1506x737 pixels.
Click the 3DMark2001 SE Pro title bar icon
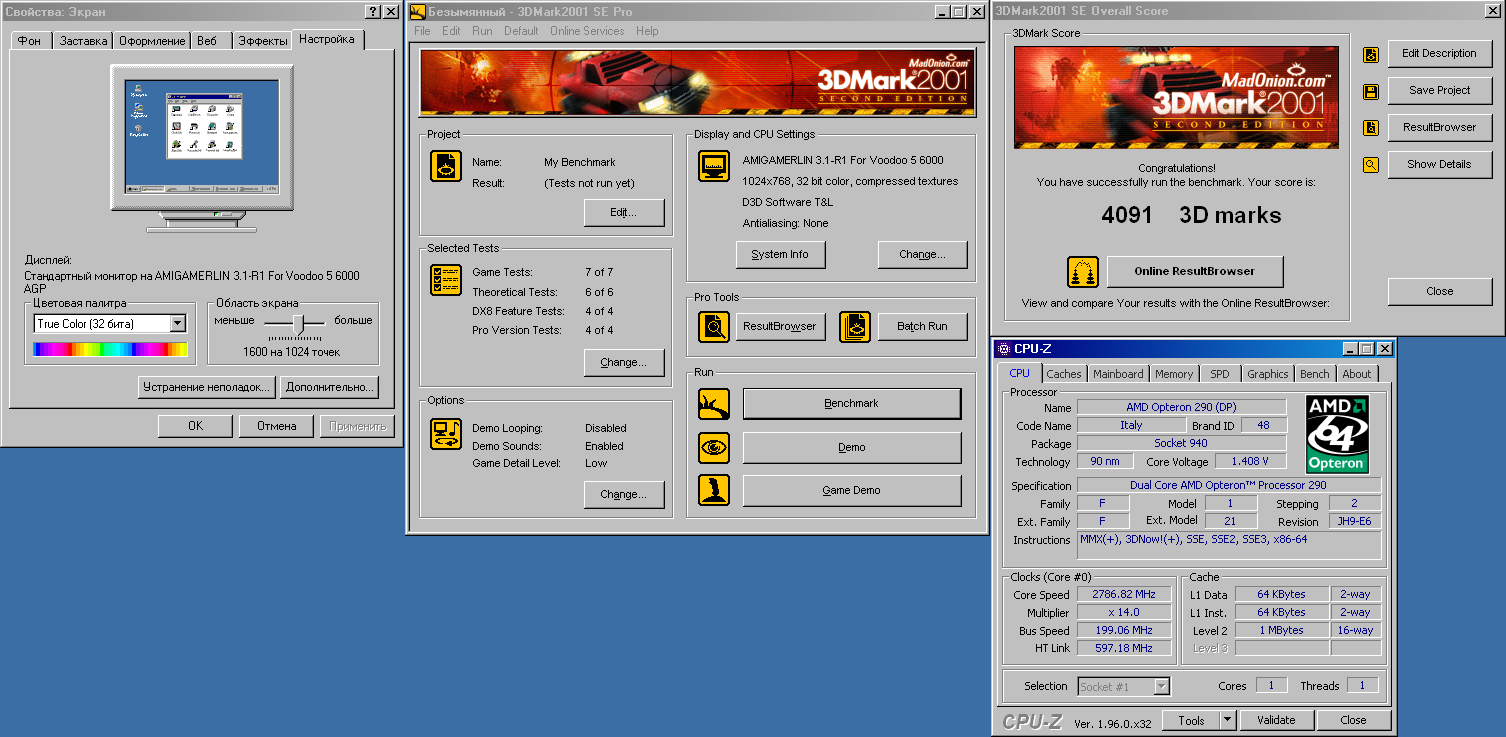click(x=418, y=12)
